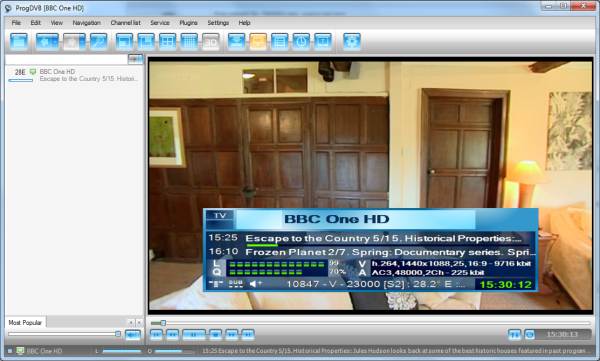Toggle the mute speaker button
Image resolution: width=600 pixels, height=361 pixels.
click(133, 335)
